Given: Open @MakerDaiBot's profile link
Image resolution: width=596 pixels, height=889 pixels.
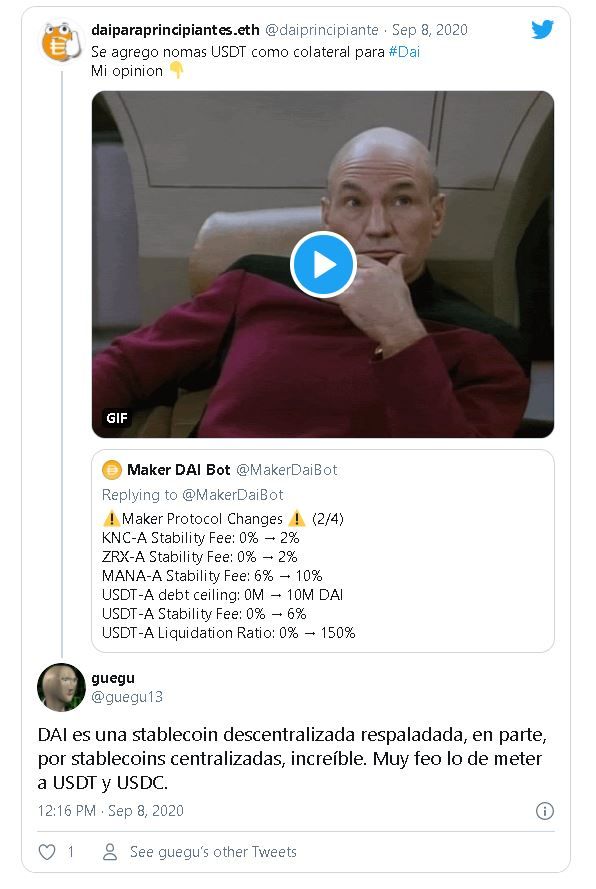Looking at the screenshot, I should (290, 469).
